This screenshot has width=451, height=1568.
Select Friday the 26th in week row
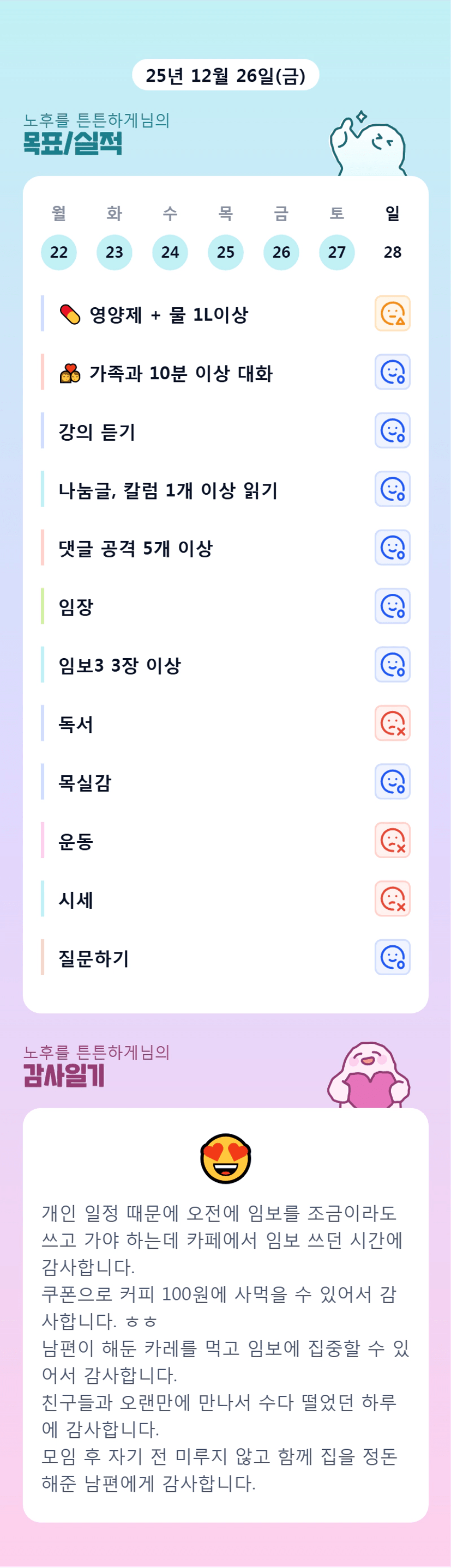(281, 252)
